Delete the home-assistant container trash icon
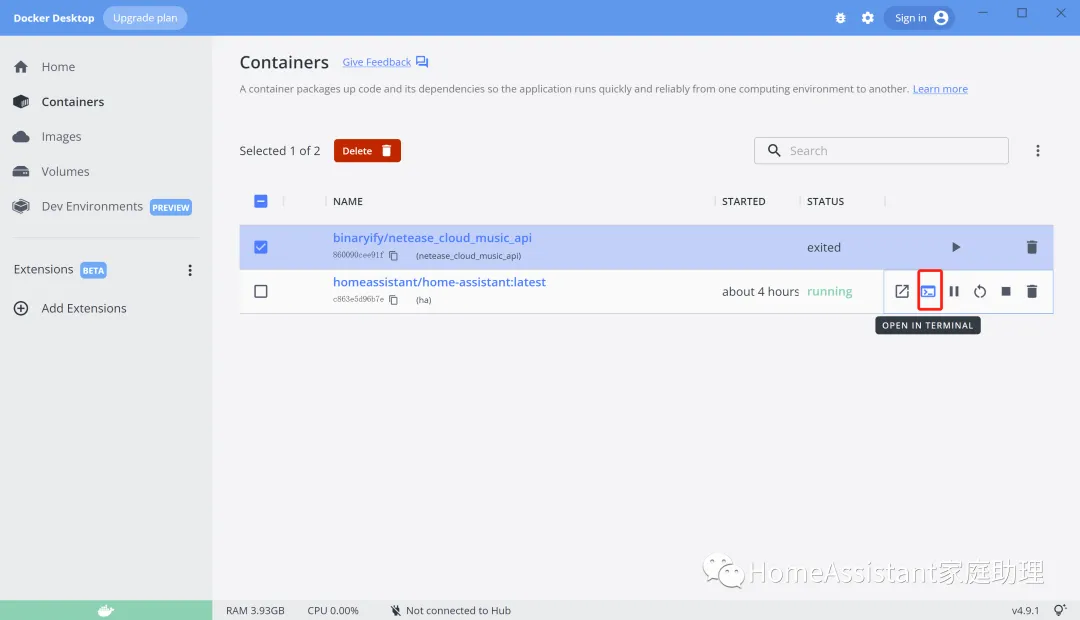The height and width of the screenshot is (620, 1080). [x=1032, y=291]
